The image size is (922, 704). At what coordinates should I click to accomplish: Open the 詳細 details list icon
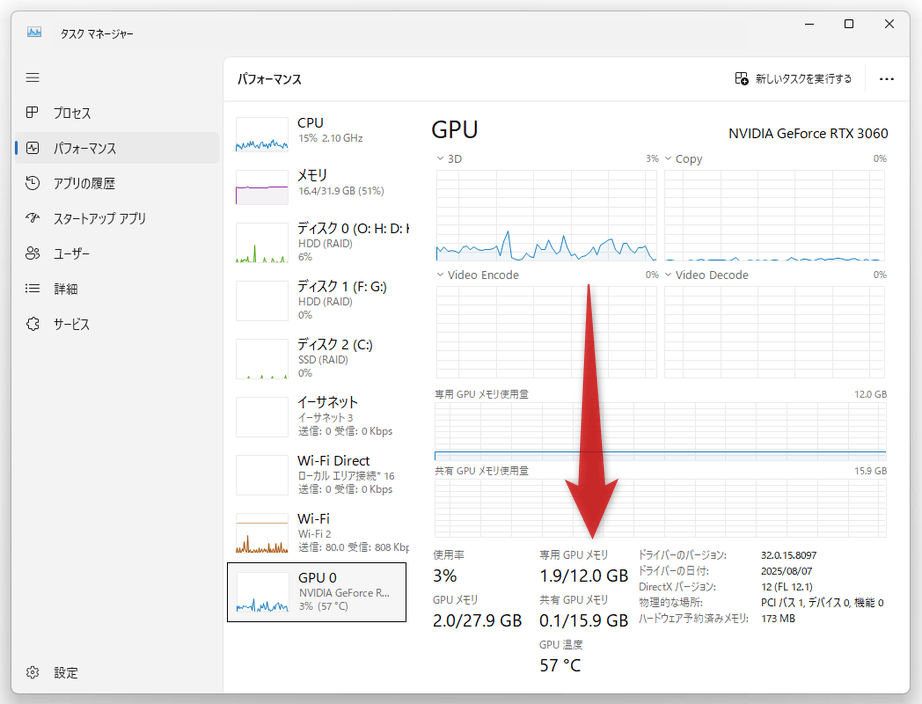(32, 289)
